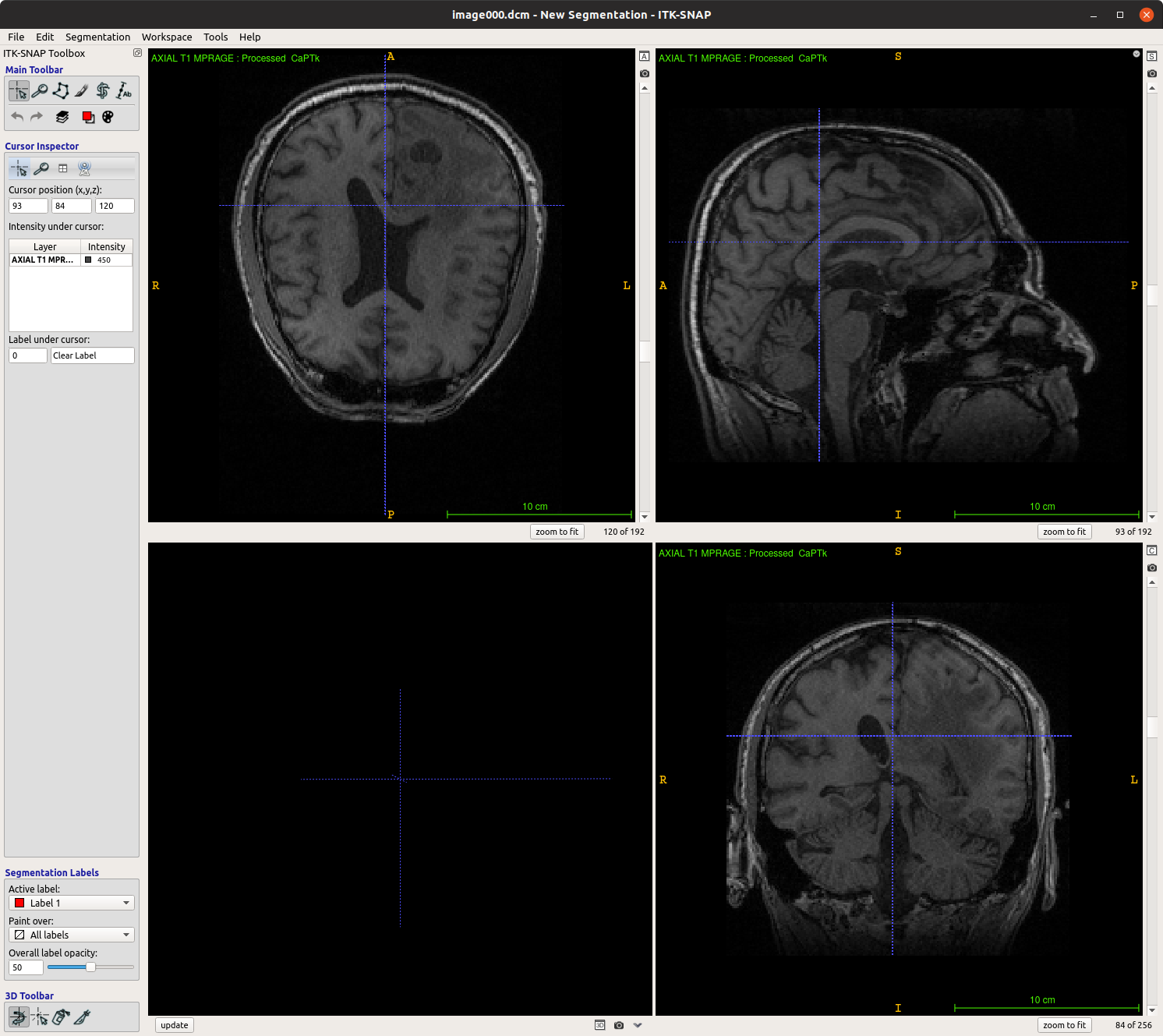Screen dimensions: 1163x1036
Task: Click the update button below 3D view
Action: 175,1025
